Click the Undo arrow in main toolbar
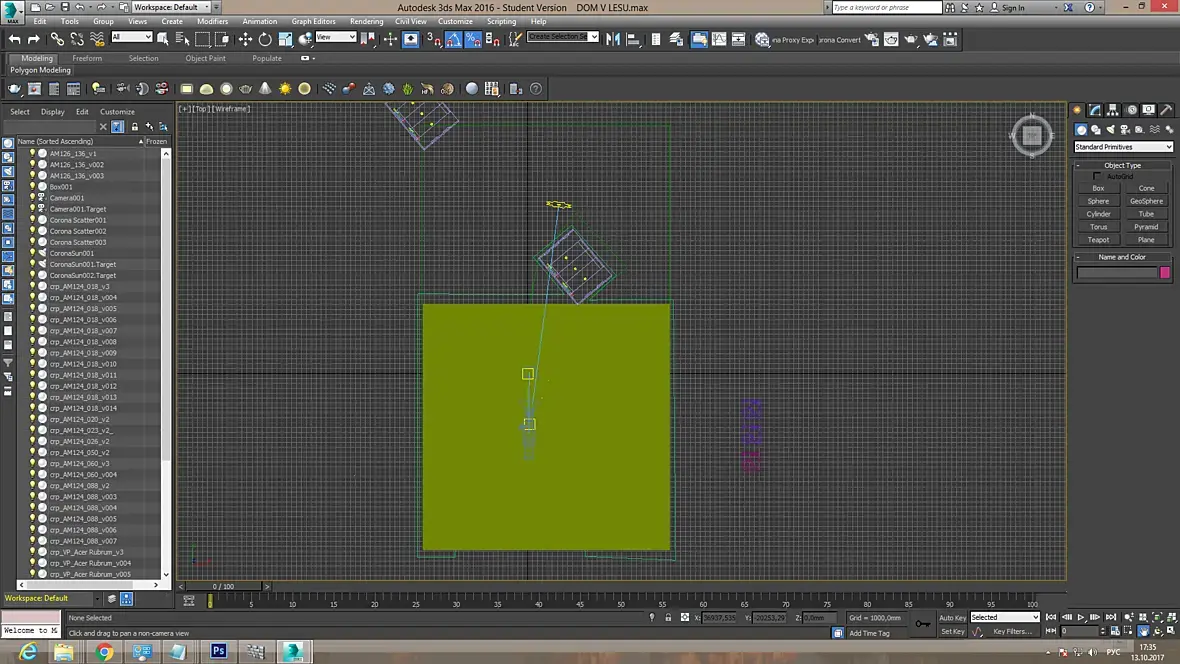Image resolution: width=1180 pixels, height=664 pixels. point(14,39)
